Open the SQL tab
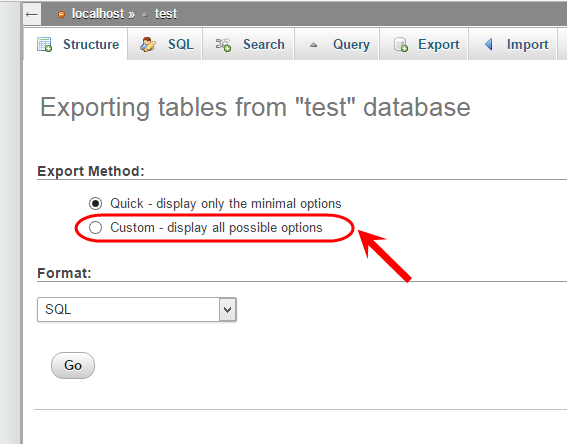The image size is (567, 444). click(165, 44)
